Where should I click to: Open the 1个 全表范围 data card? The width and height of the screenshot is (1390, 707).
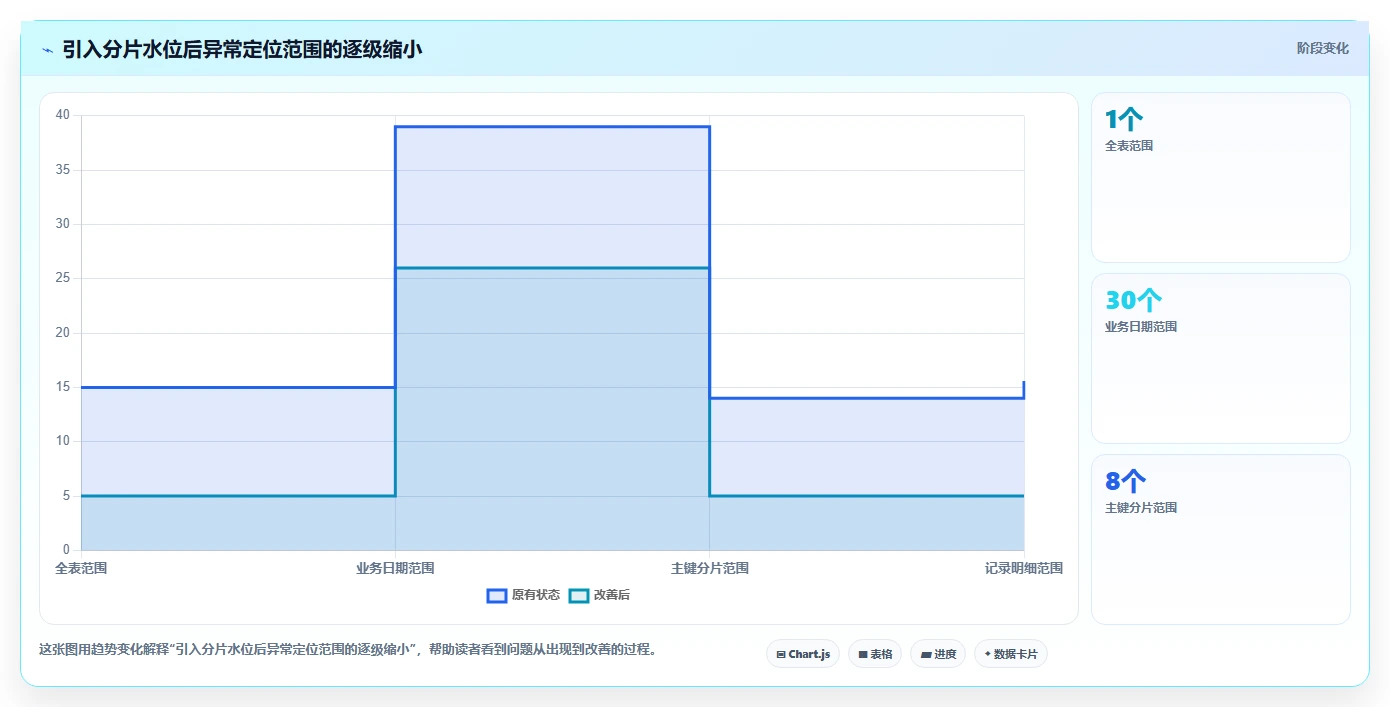(x=1220, y=178)
